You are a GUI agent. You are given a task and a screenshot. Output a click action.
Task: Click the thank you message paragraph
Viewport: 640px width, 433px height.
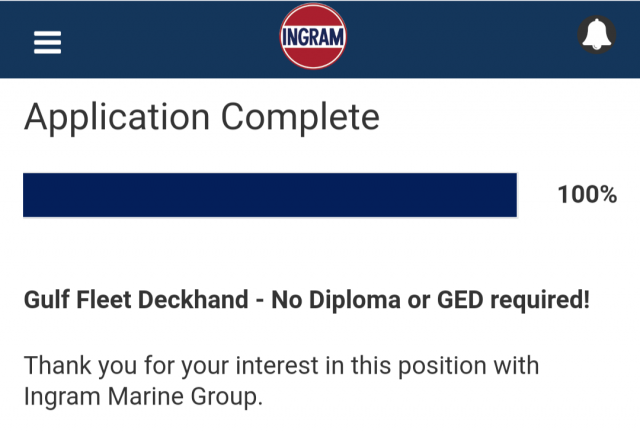click(281, 380)
